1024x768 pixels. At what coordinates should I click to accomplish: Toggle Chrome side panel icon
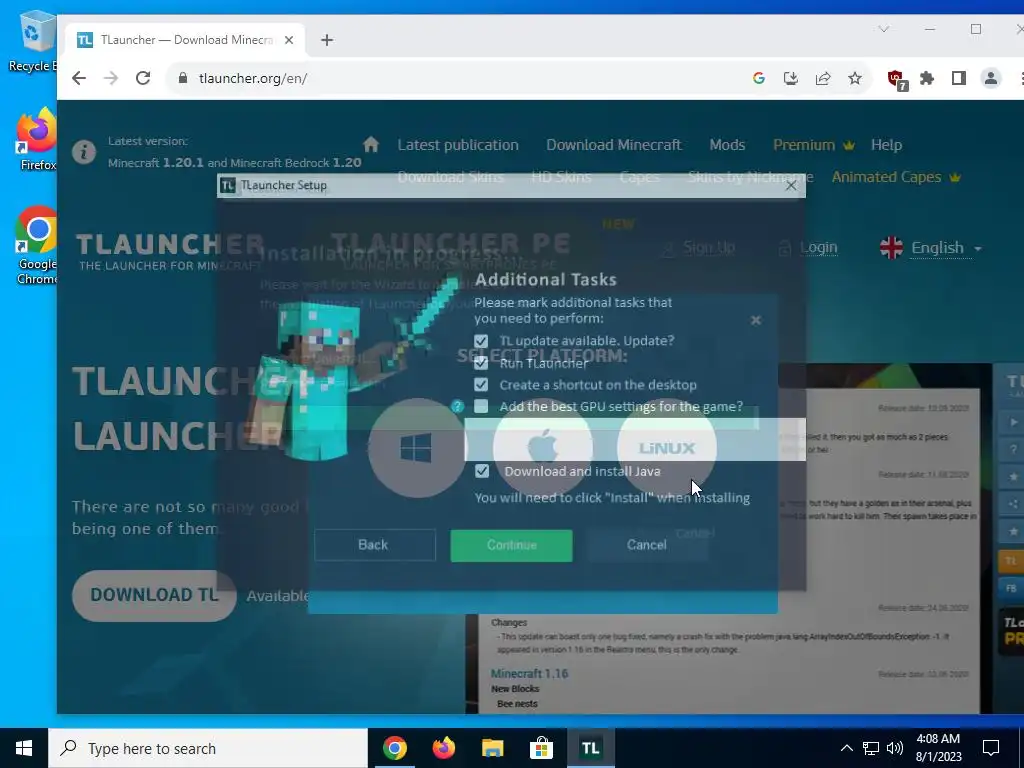pyautogui.click(x=959, y=78)
